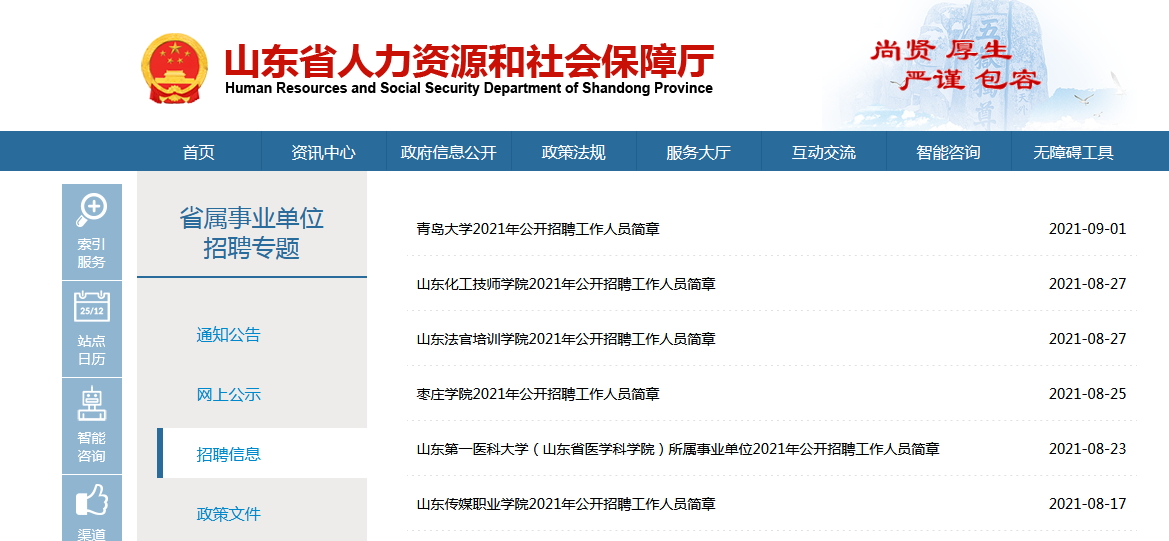Open 政府信息公开 navigation menu

(x=448, y=152)
